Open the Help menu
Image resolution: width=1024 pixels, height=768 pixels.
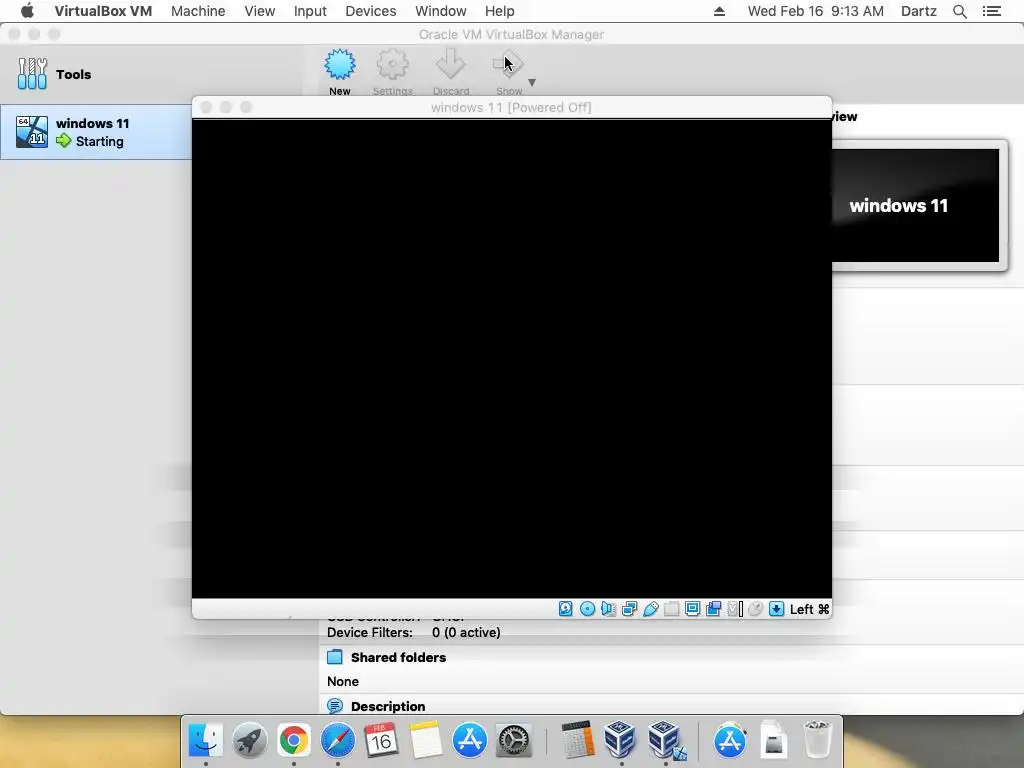[500, 11]
